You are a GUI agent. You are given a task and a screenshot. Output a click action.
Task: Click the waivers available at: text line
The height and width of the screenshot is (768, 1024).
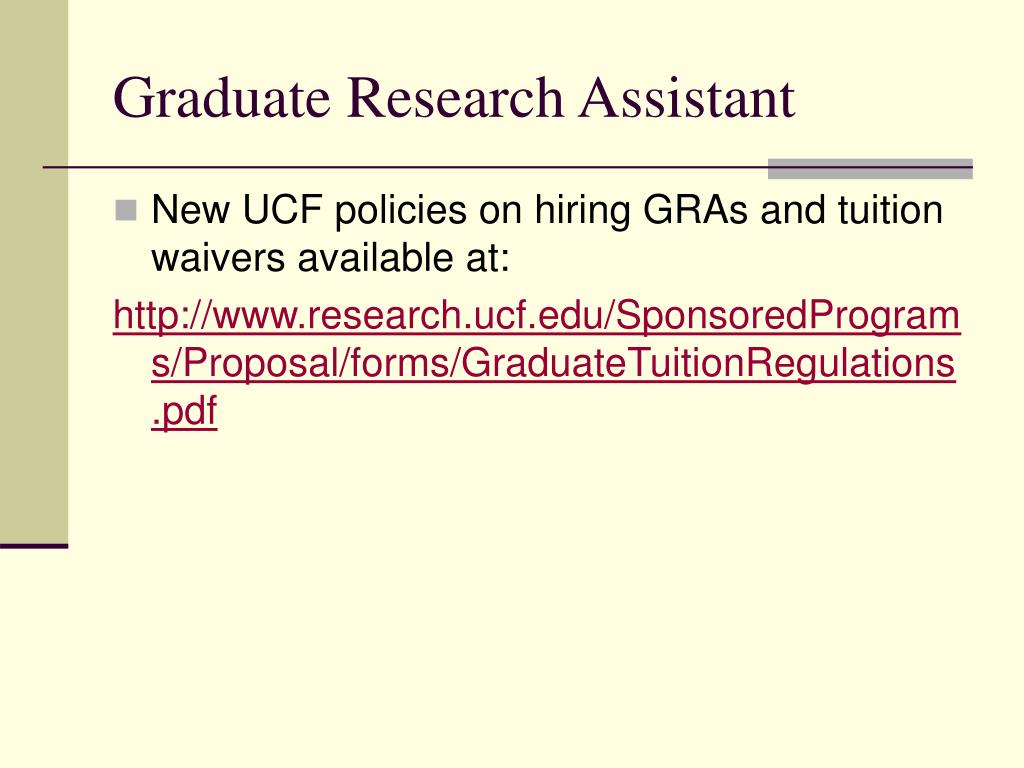coord(330,257)
